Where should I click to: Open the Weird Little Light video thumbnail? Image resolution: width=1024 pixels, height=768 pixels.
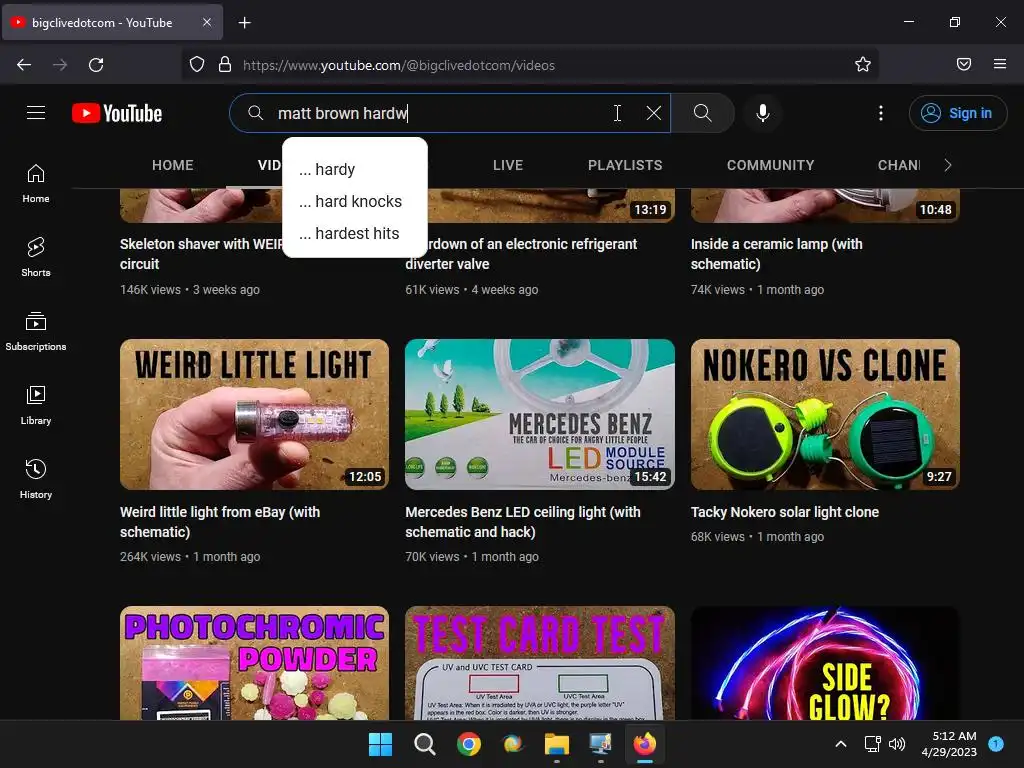click(x=254, y=414)
